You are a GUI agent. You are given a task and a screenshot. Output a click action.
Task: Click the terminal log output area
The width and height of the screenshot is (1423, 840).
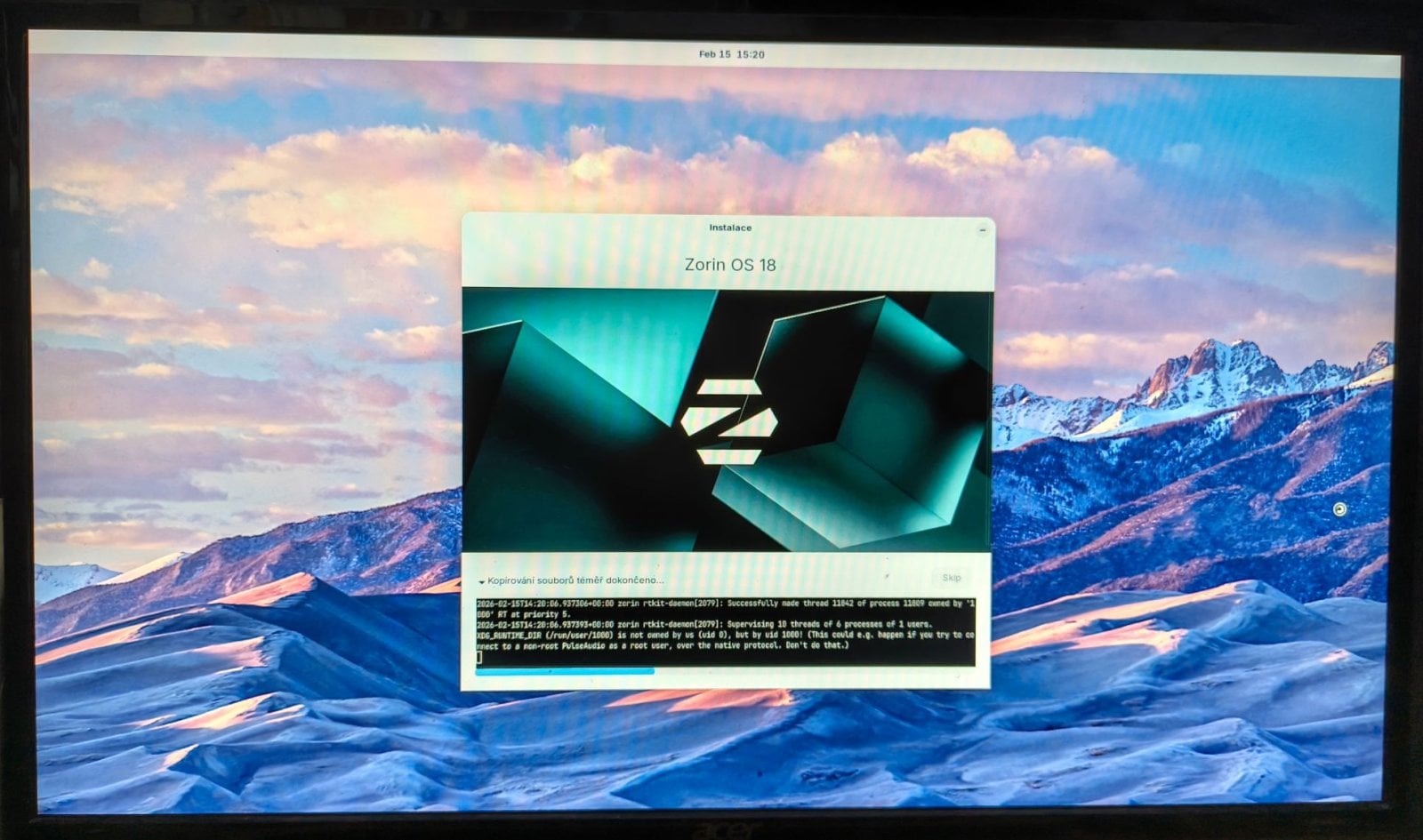tap(726, 630)
